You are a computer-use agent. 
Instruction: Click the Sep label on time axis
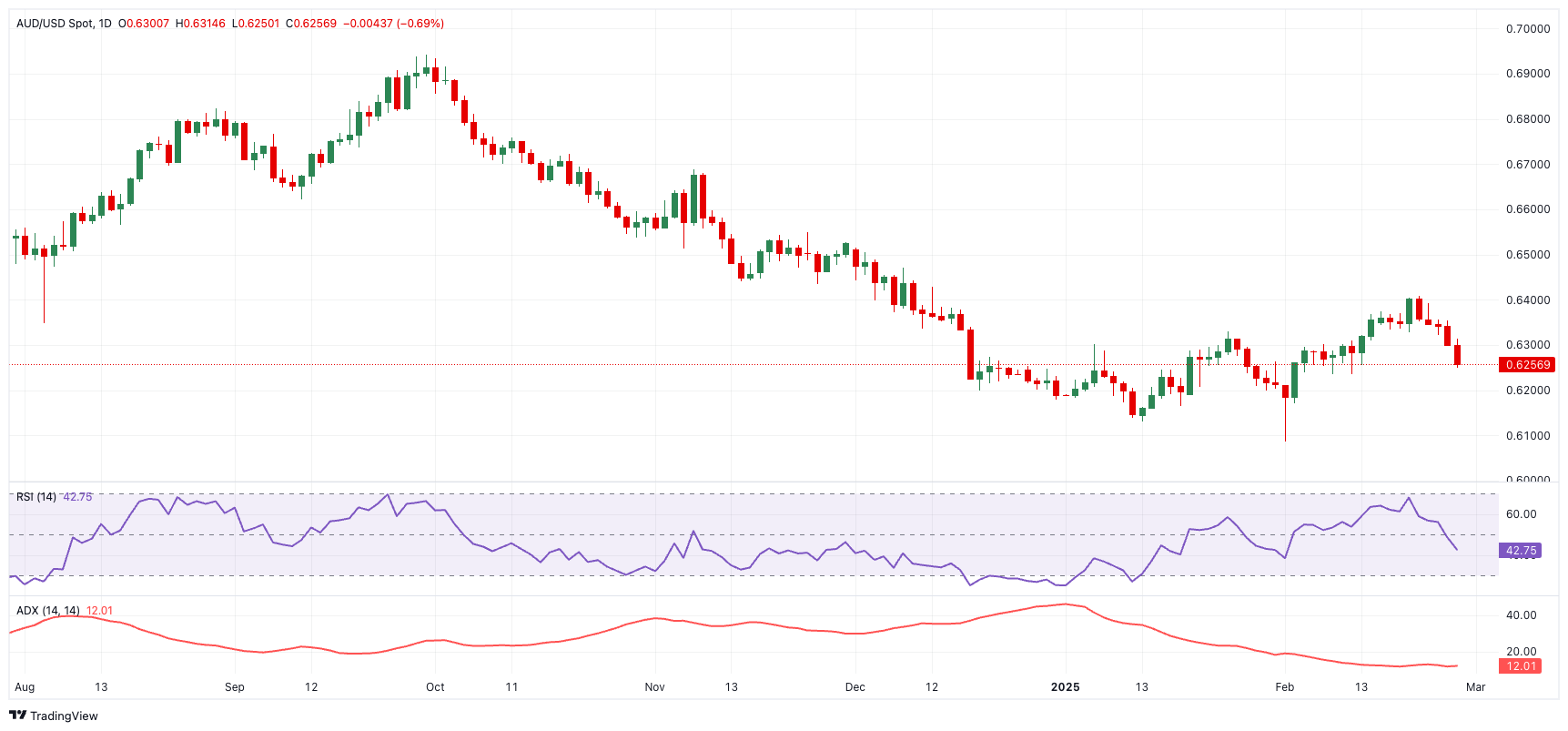(x=235, y=687)
